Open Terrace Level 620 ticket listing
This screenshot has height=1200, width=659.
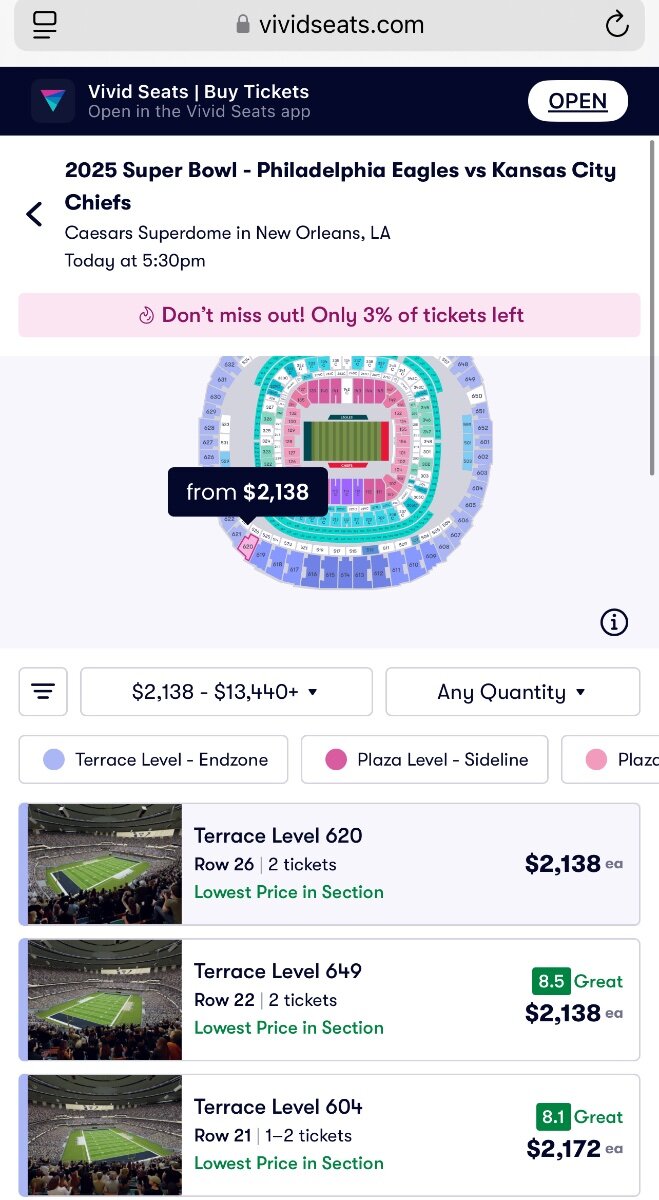[400, 864]
